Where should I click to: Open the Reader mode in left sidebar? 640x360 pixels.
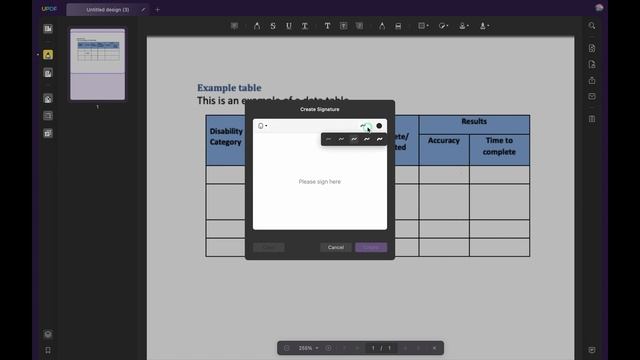coord(48,29)
